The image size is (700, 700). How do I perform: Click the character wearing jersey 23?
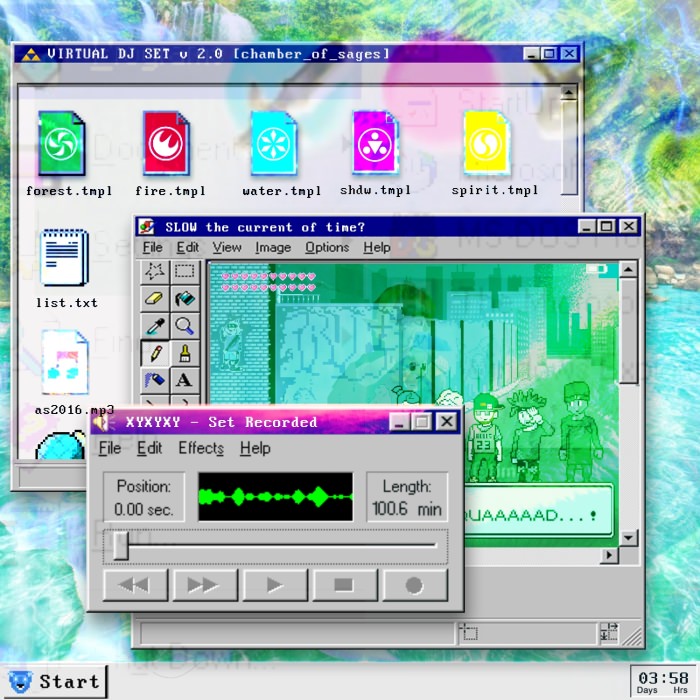tap(485, 437)
